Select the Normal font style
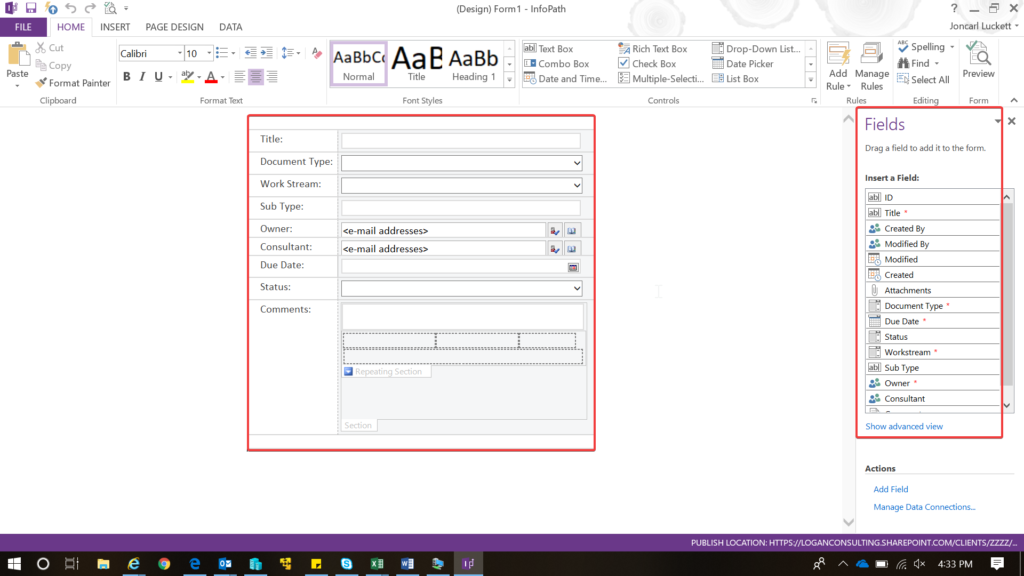This screenshot has width=1024, height=576. click(359, 64)
